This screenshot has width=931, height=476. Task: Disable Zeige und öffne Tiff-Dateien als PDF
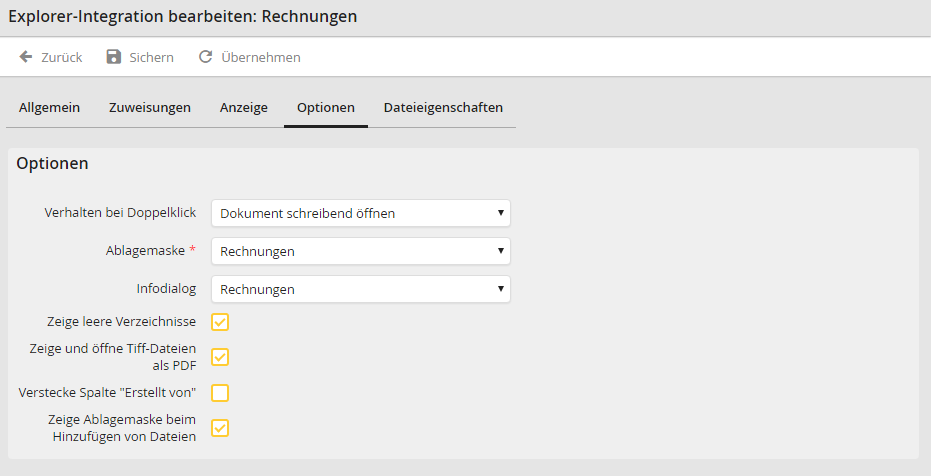point(220,357)
